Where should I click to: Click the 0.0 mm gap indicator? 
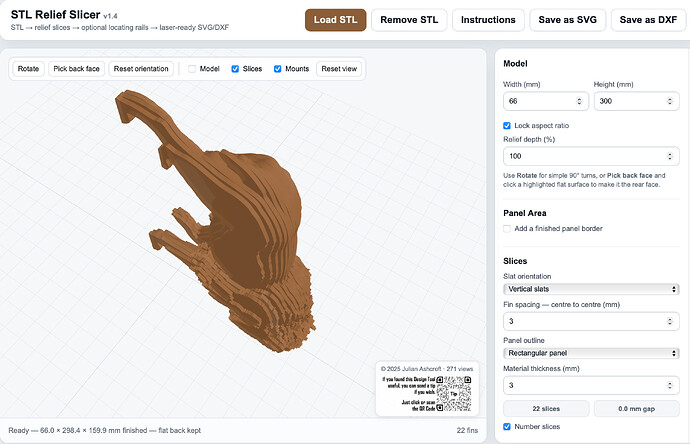(636, 408)
